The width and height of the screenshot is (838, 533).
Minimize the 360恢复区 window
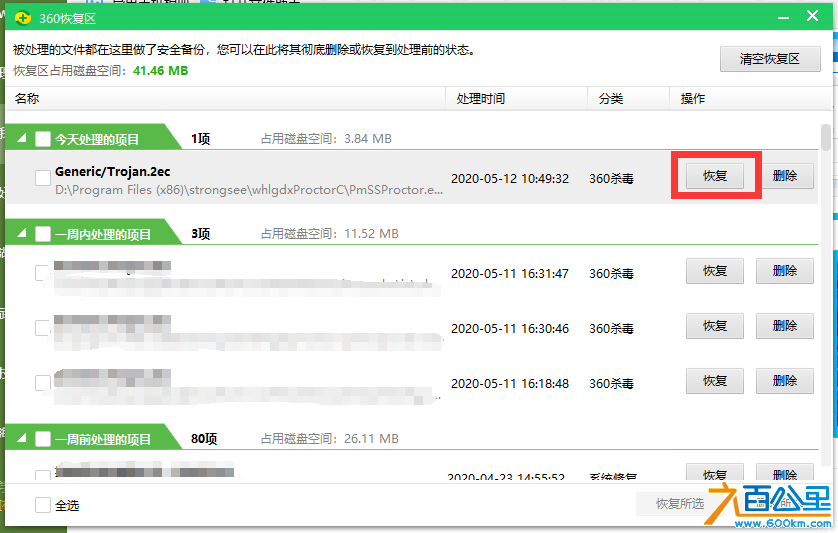click(783, 18)
